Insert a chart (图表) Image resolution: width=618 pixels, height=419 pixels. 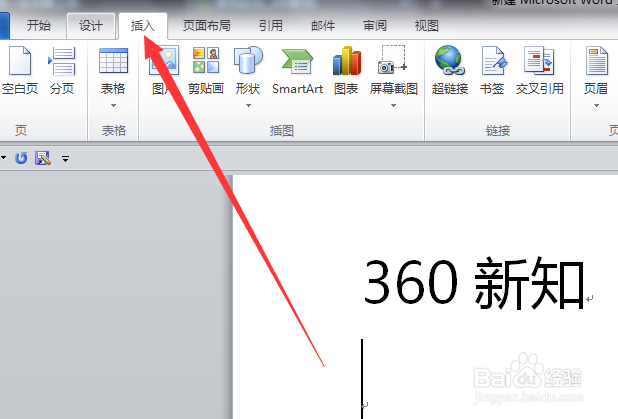click(346, 71)
